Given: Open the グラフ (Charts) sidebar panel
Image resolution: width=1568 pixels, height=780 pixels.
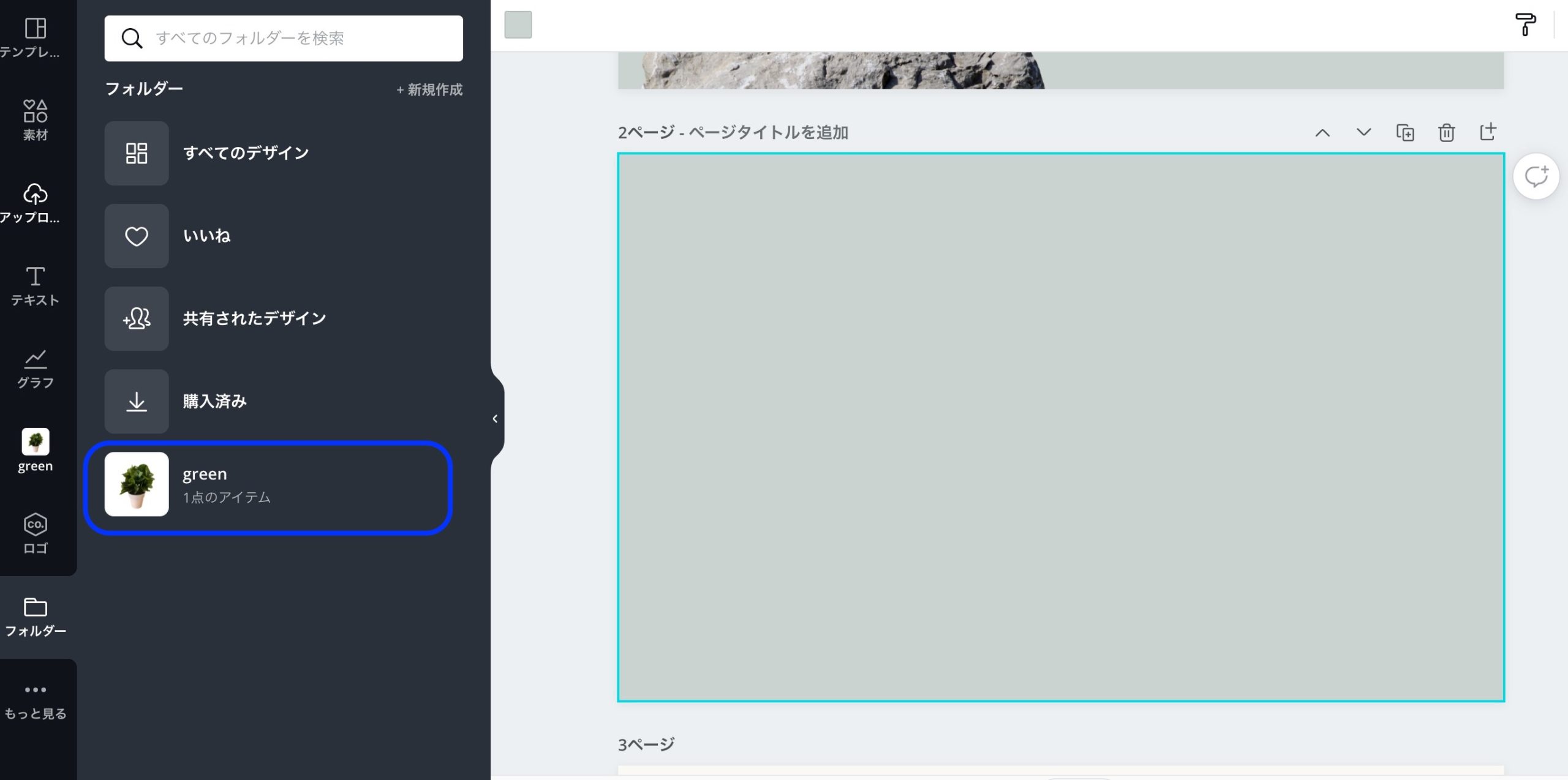Looking at the screenshot, I should [35, 368].
